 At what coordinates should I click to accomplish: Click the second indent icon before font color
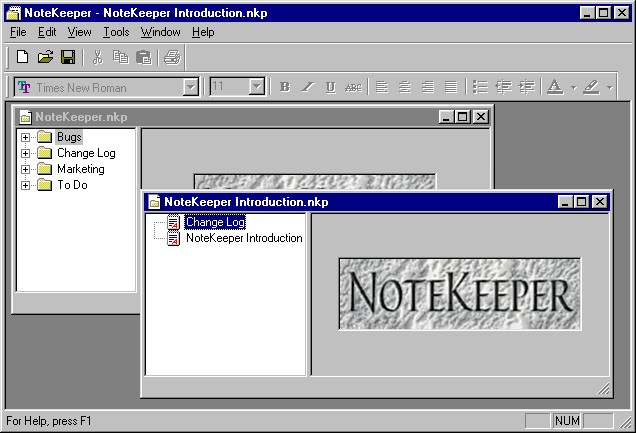point(527,87)
